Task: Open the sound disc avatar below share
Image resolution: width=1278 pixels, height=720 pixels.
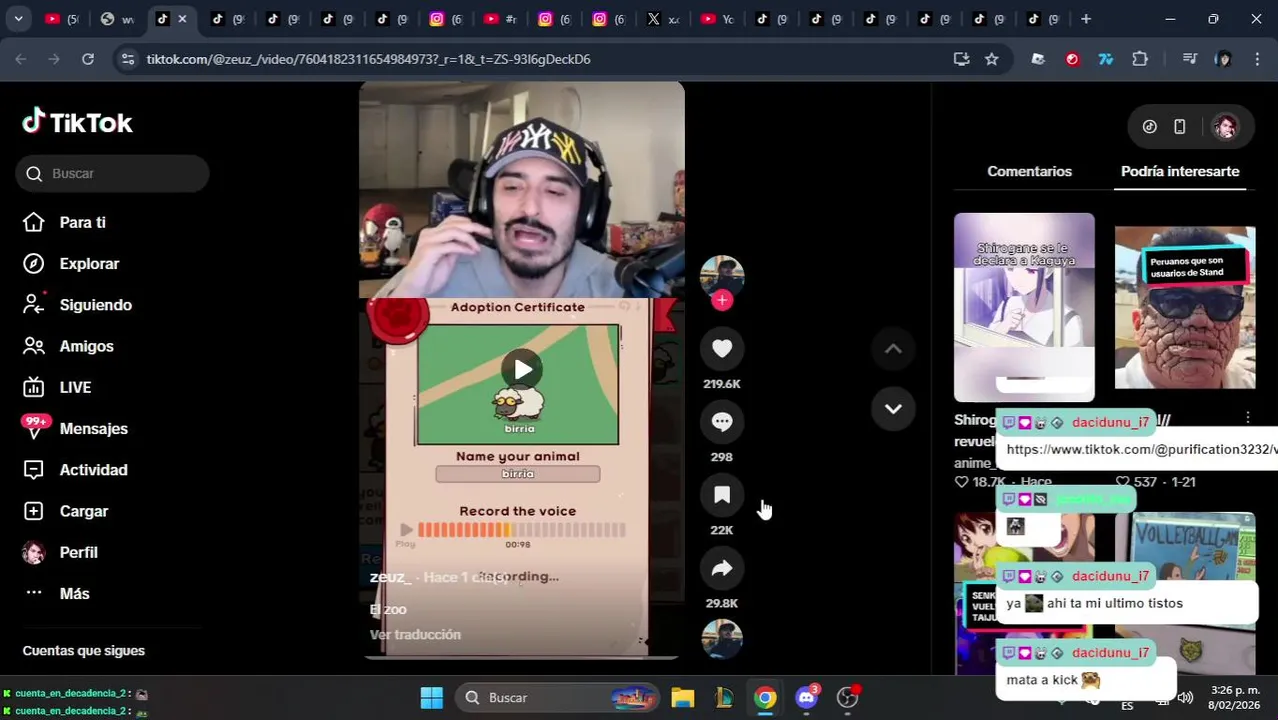Action: (x=722, y=639)
